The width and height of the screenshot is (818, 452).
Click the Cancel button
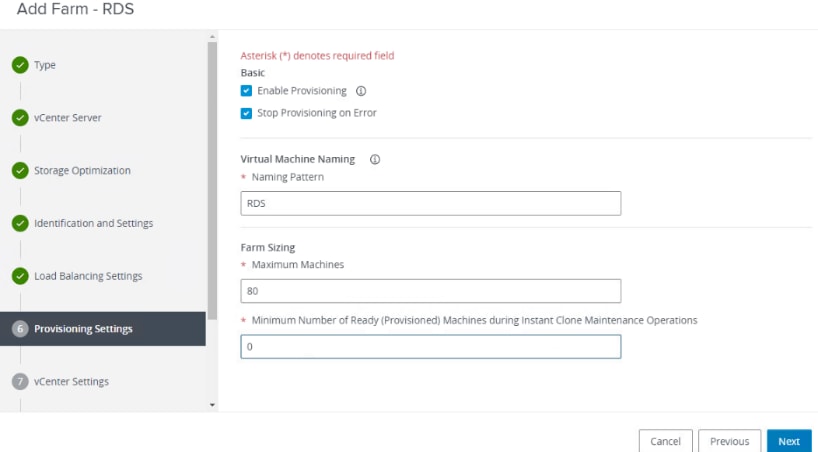665,441
